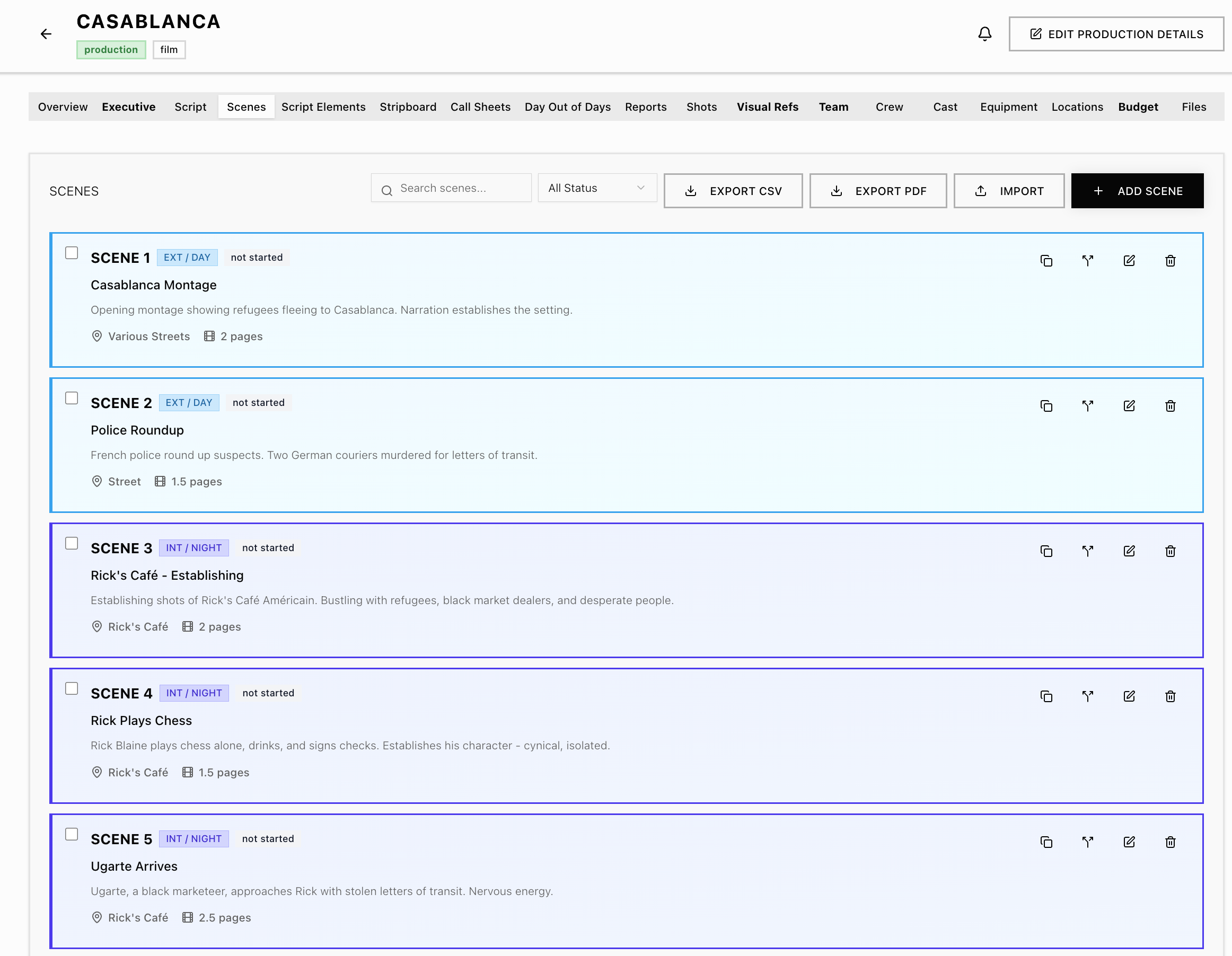Check the Scene 1 selection checkbox
1232x956 pixels.
coord(72,253)
